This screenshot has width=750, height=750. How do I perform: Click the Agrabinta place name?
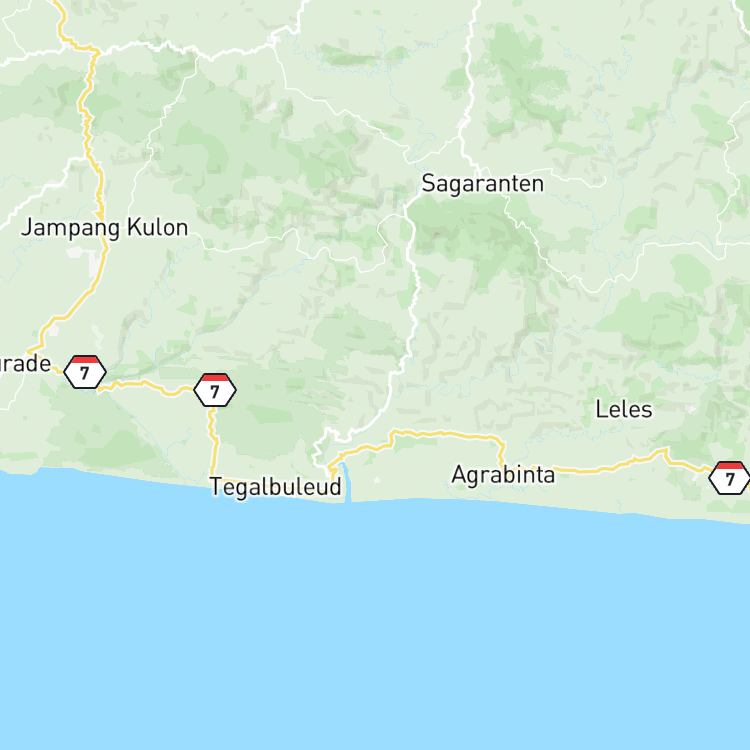coord(503,474)
